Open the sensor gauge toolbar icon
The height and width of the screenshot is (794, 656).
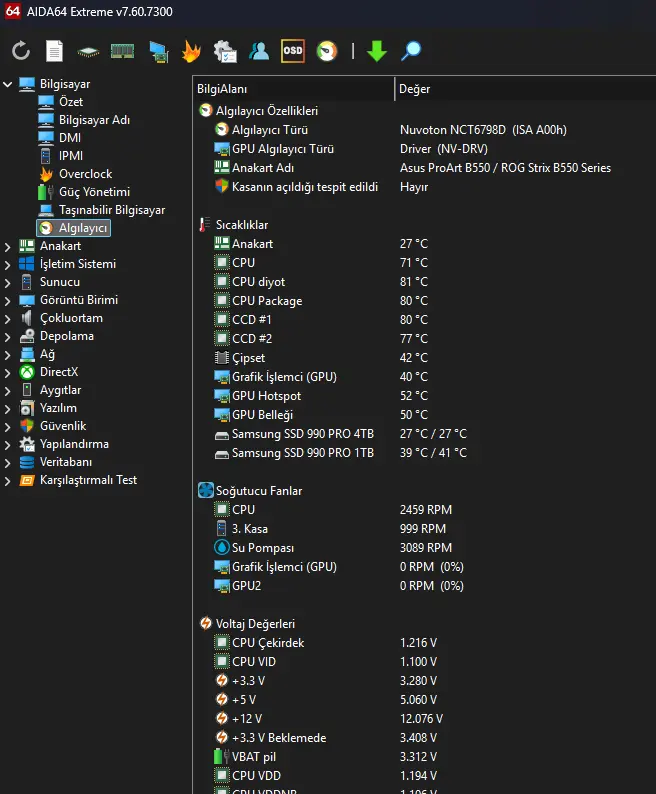point(327,51)
